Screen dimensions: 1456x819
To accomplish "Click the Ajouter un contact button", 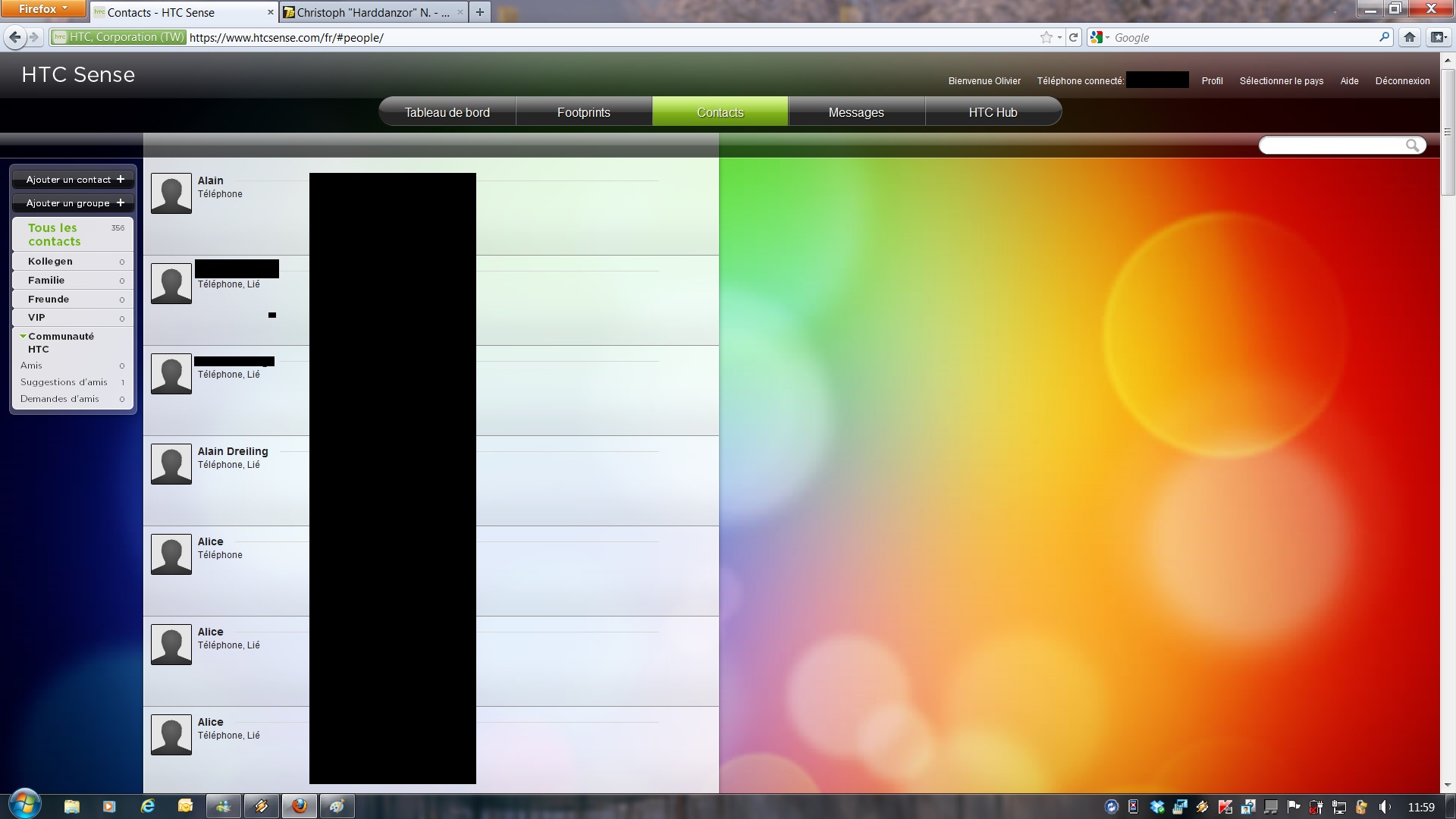I will [x=74, y=180].
